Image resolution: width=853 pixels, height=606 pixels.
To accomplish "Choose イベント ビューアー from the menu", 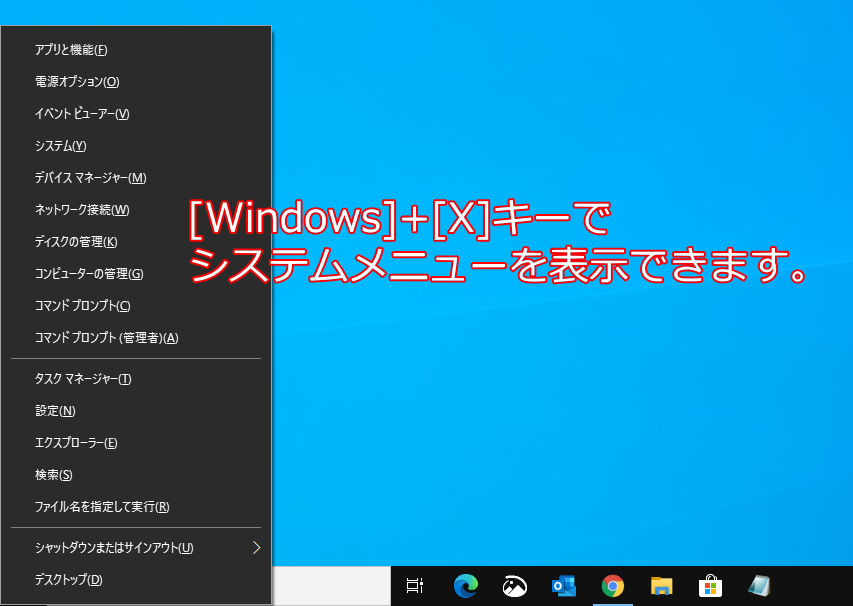I will pyautogui.click(x=82, y=114).
